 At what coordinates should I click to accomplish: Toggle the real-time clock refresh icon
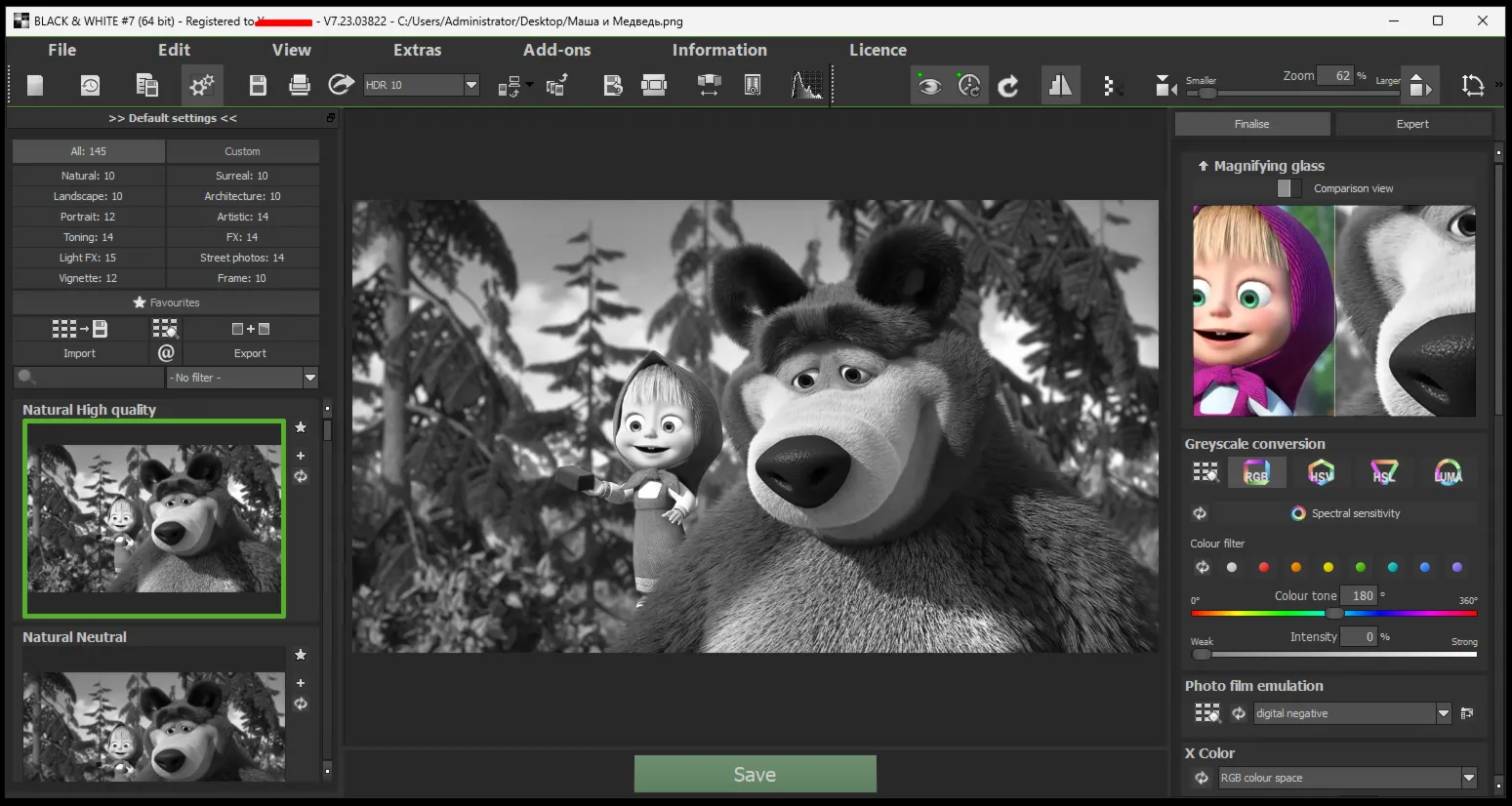pyautogui.click(x=969, y=86)
